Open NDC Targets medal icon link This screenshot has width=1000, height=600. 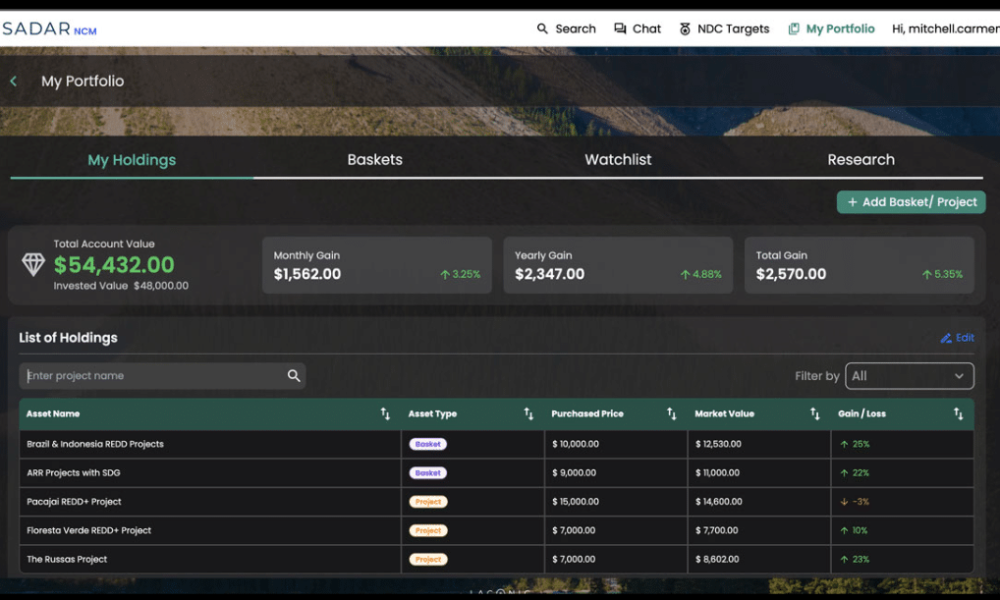(x=685, y=29)
